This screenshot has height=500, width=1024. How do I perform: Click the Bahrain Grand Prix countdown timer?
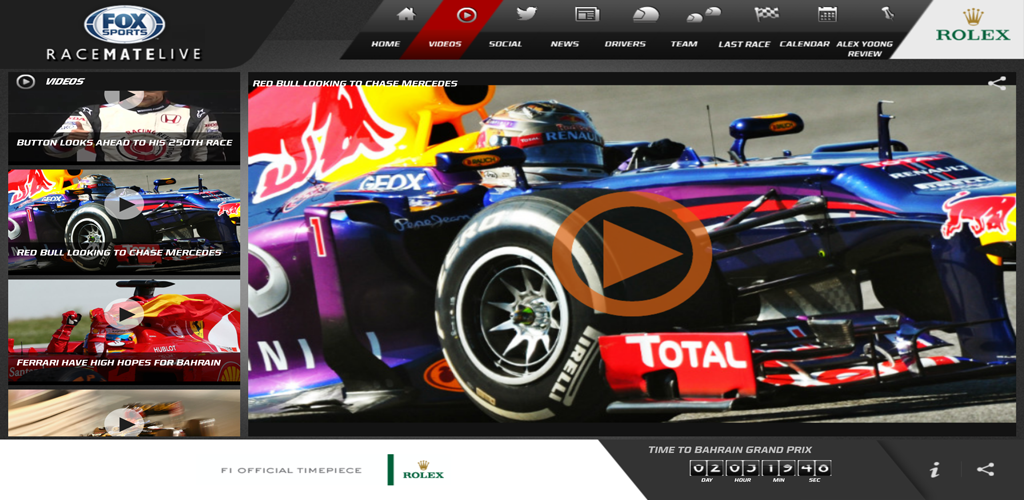click(x=760, y=471)
